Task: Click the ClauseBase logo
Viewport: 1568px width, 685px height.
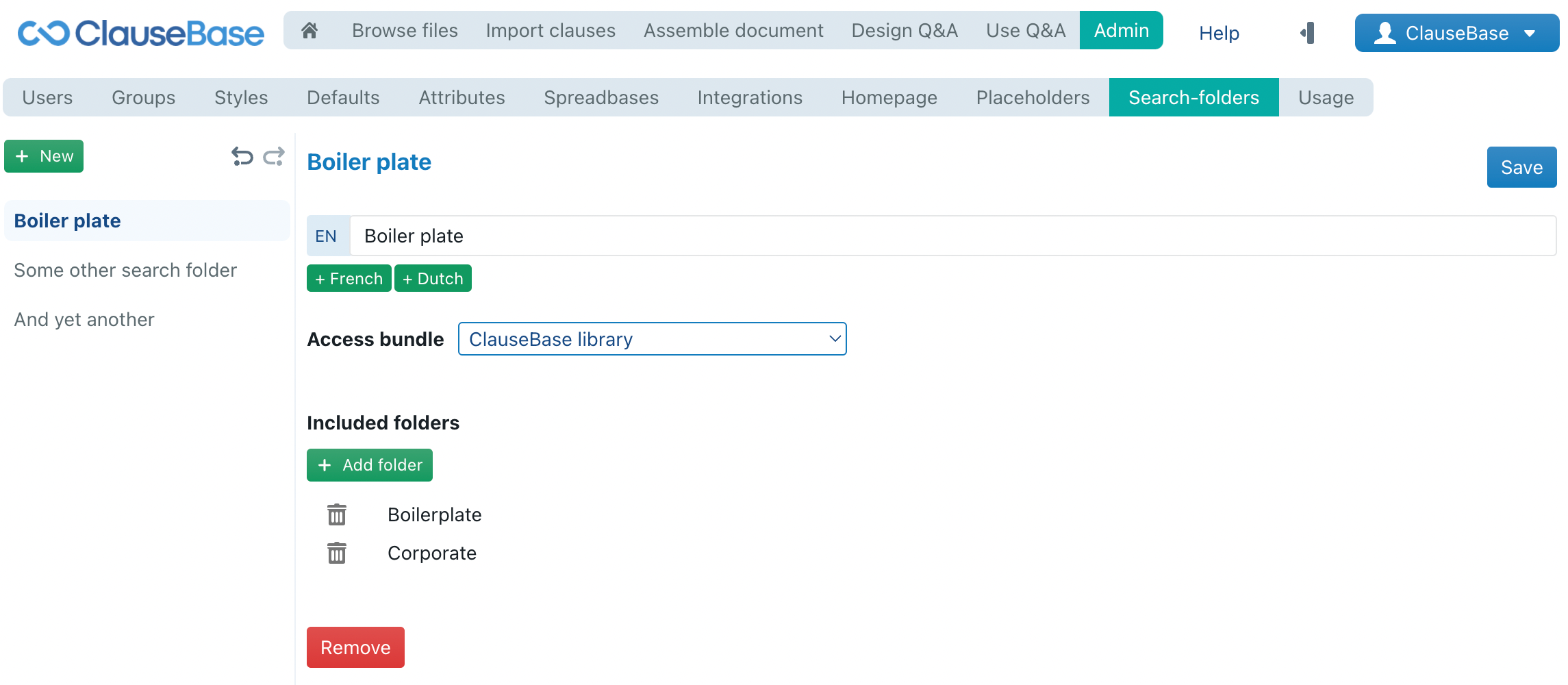Action: coord(140,33)
